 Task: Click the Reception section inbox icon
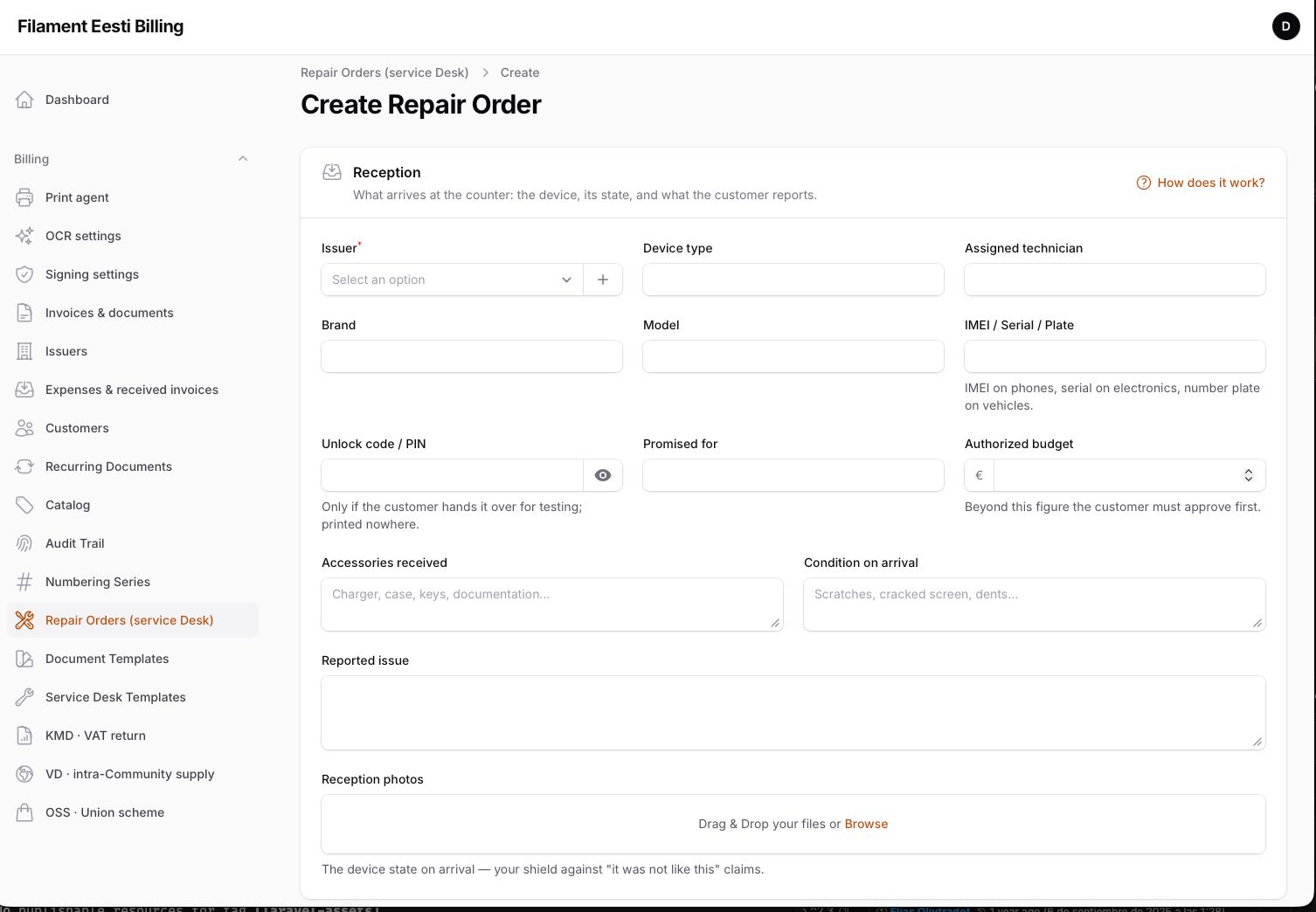[332, 172]
